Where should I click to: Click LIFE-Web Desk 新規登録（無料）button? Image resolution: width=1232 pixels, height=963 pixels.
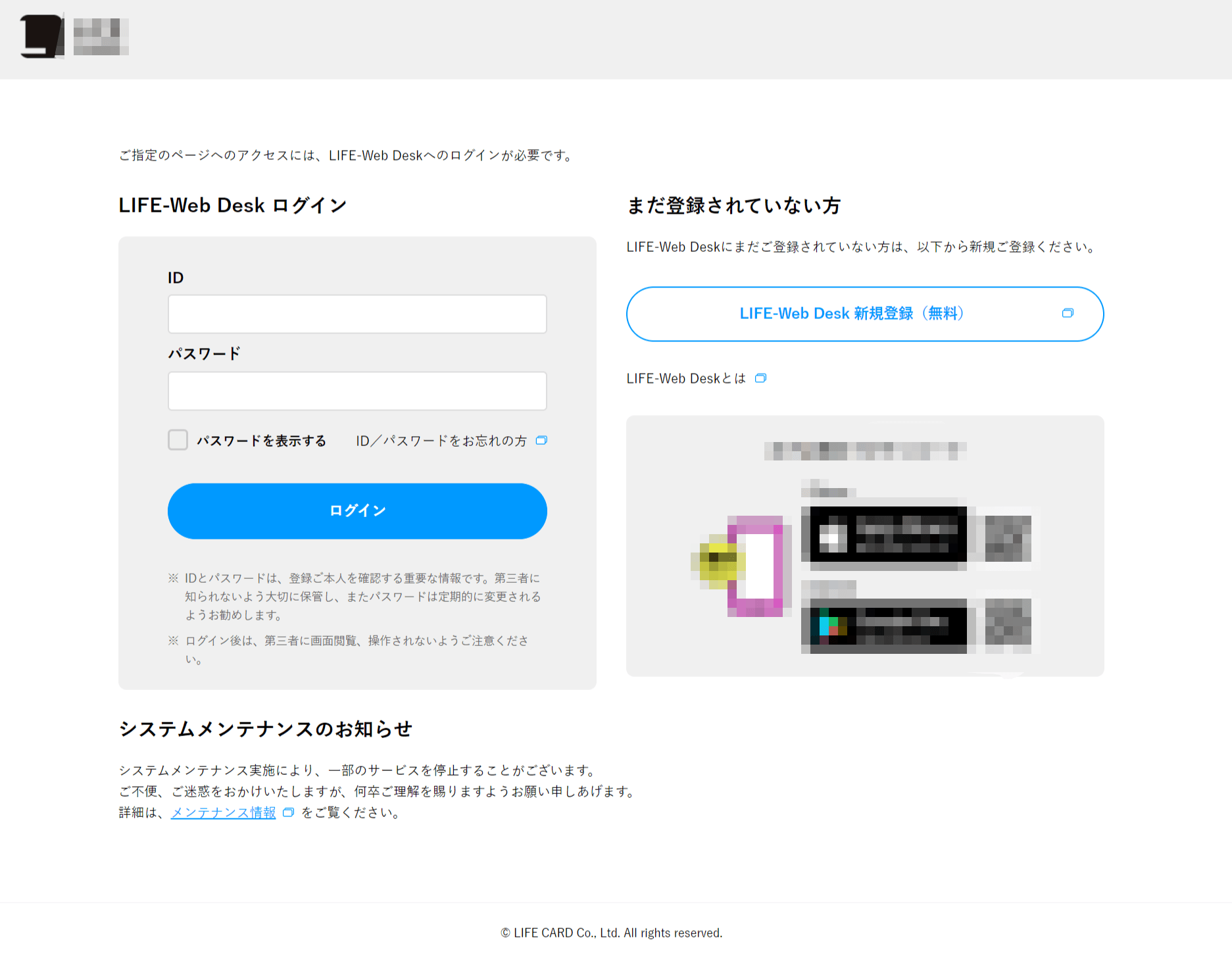pyautogui.click(x=852, y=314)
